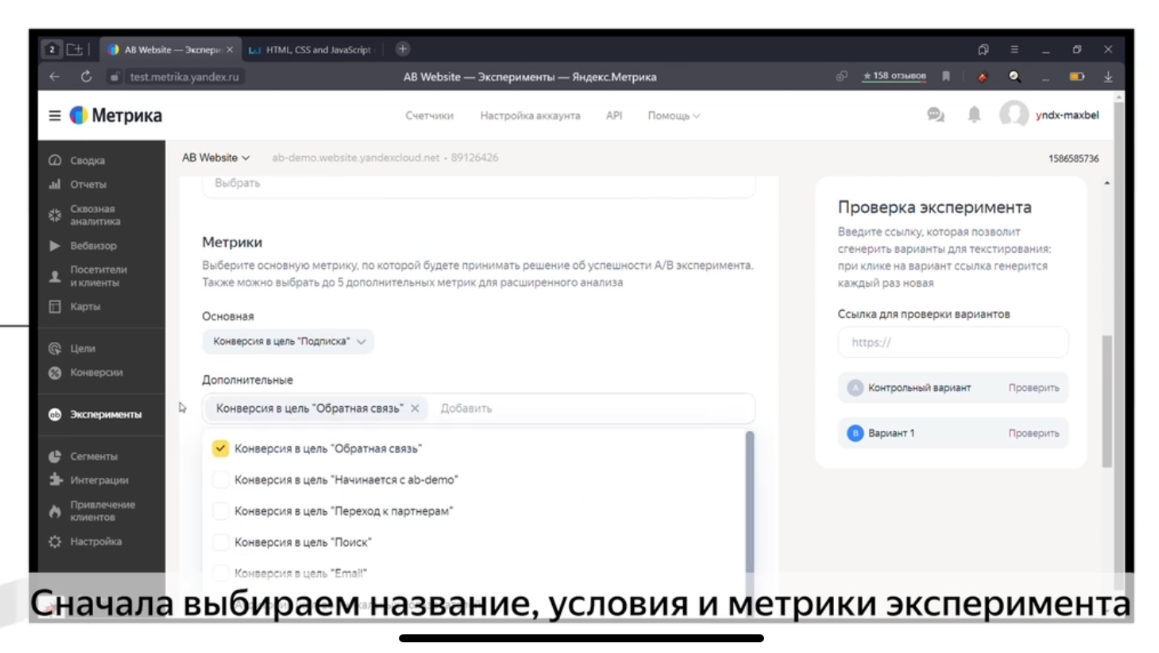Click the notifications bell icon
This screenshot has height=653, width=1159.
(x=973, y=115)
